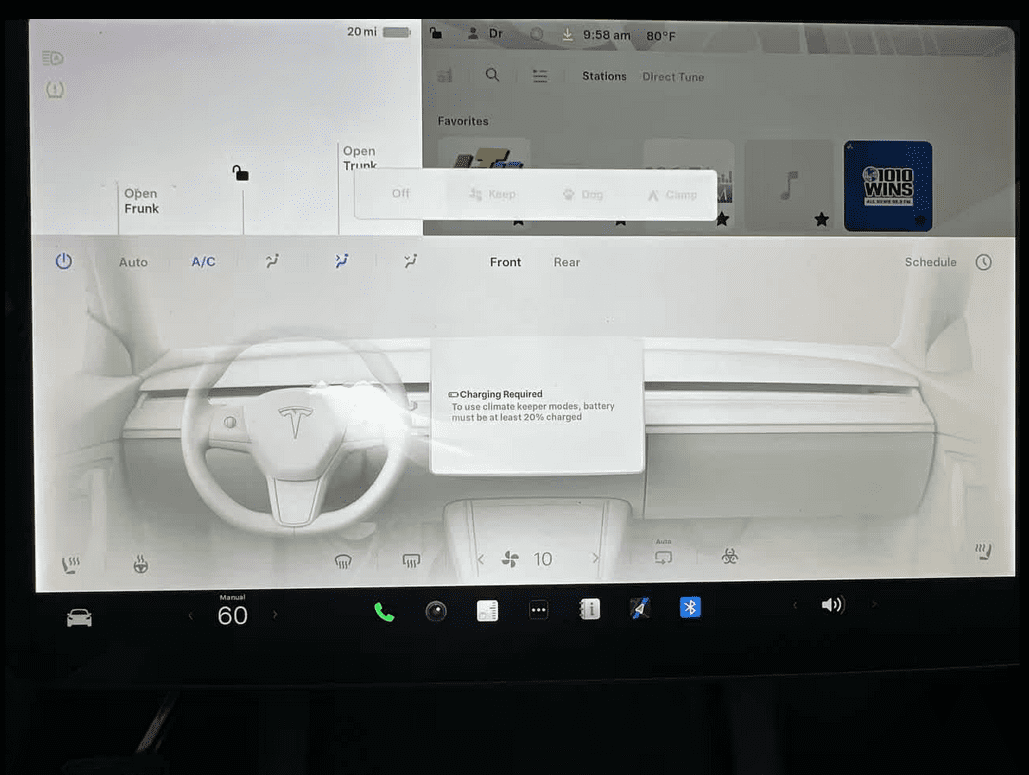Open the climate Schedule

[931, 262]
